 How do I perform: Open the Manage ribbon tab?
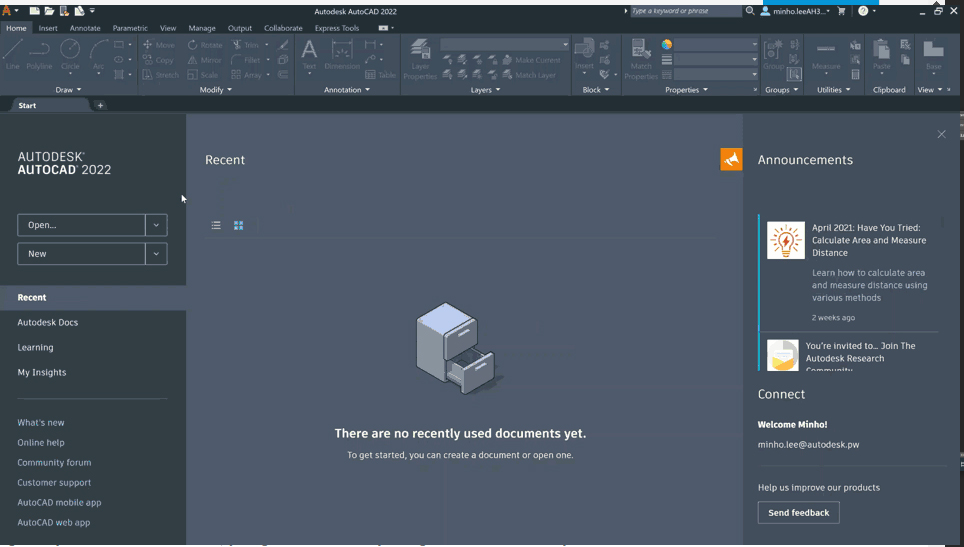coord(202,28)
